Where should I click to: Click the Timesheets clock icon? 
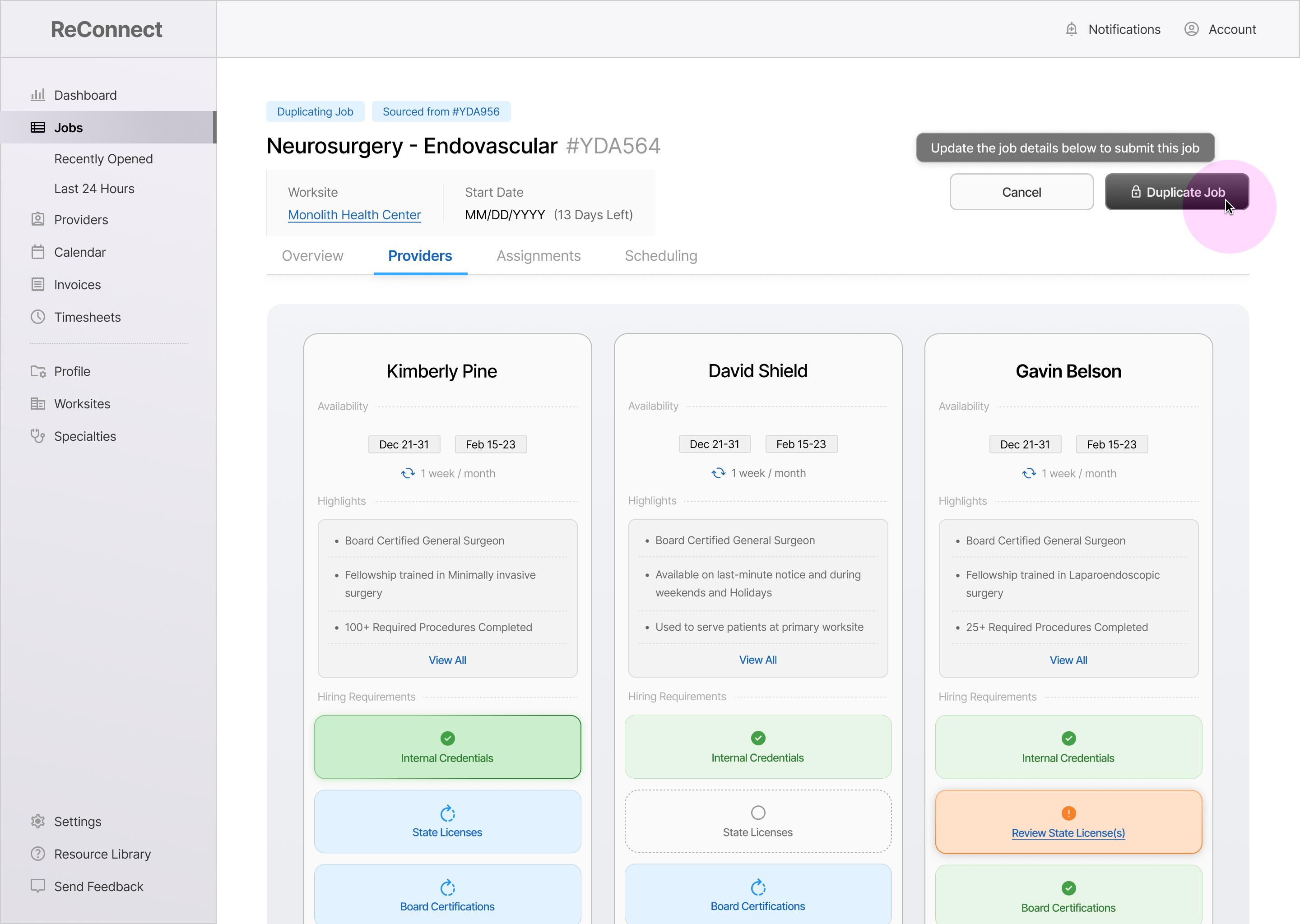(37, 317)
